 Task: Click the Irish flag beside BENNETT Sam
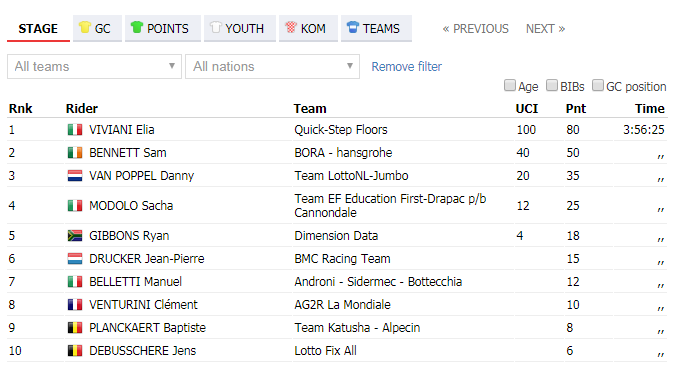(75, 152)
